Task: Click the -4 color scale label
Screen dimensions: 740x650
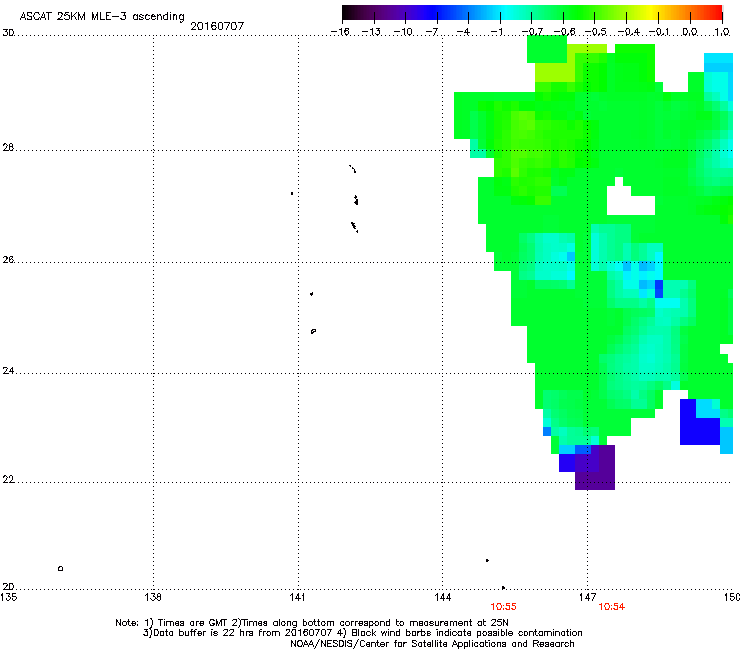Action: [463, 32]
